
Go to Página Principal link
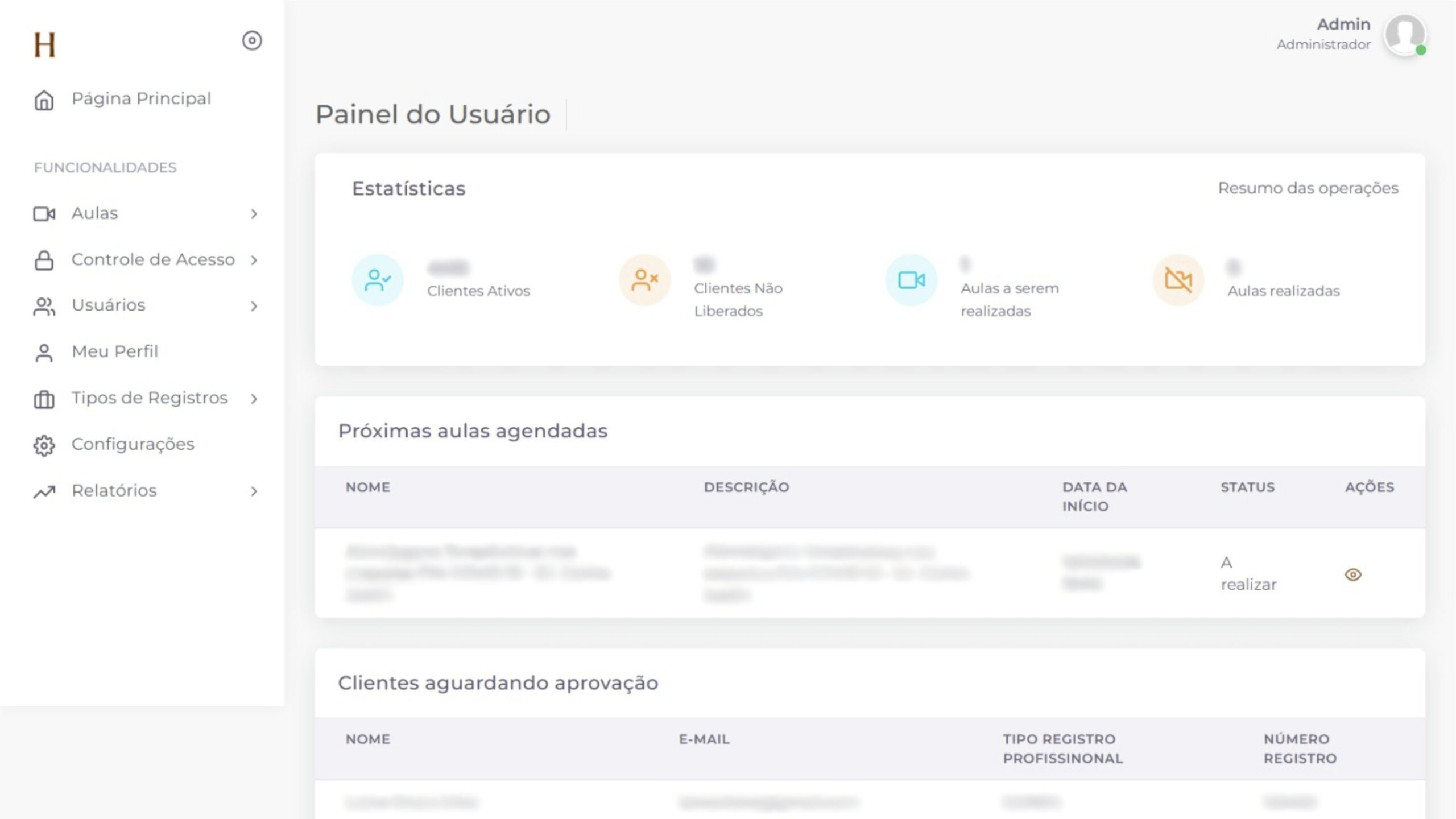pos(141,98)
